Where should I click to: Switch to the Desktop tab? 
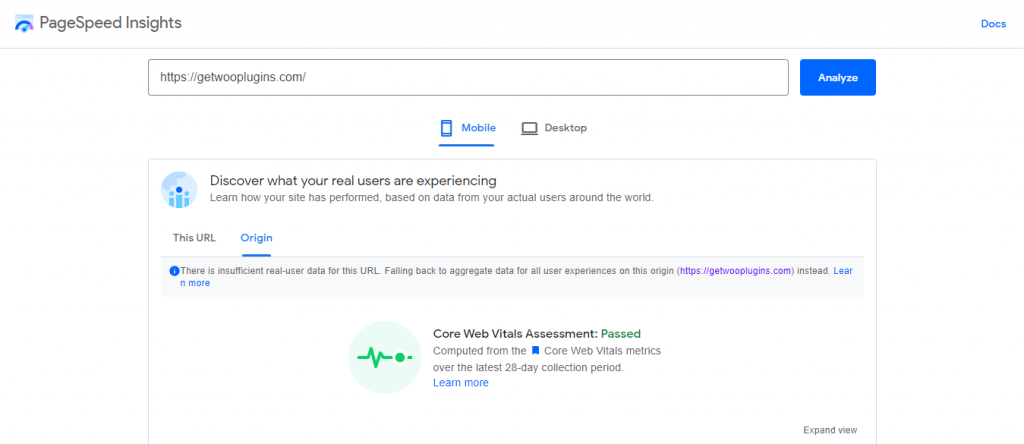click(x=554, y=128)
